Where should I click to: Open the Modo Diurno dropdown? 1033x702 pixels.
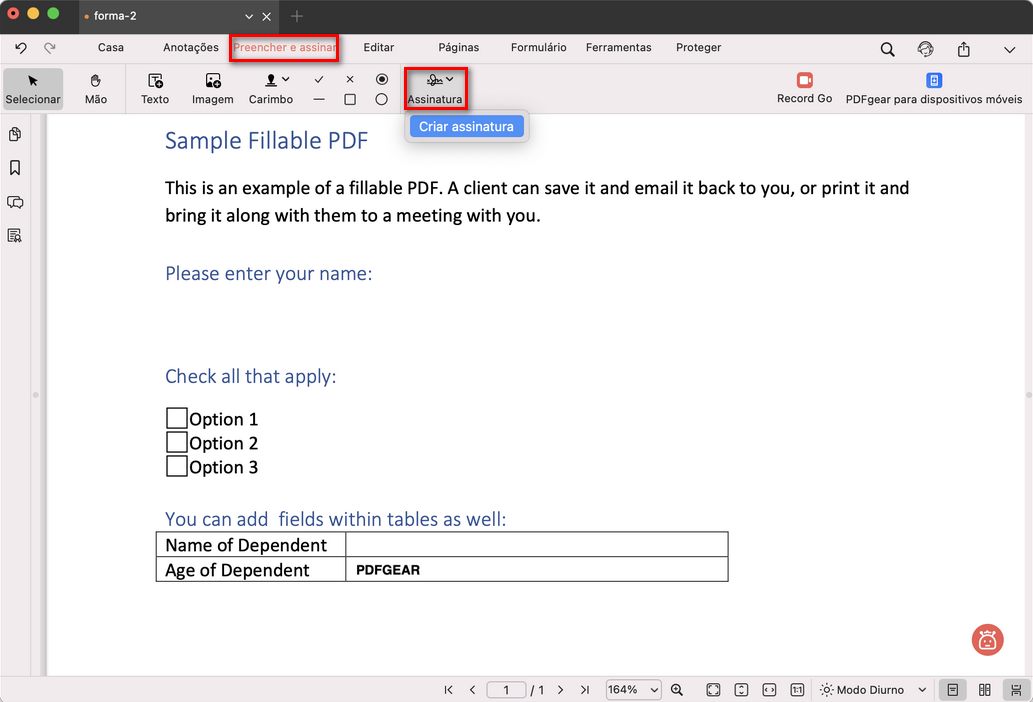[x=873, y=689]
